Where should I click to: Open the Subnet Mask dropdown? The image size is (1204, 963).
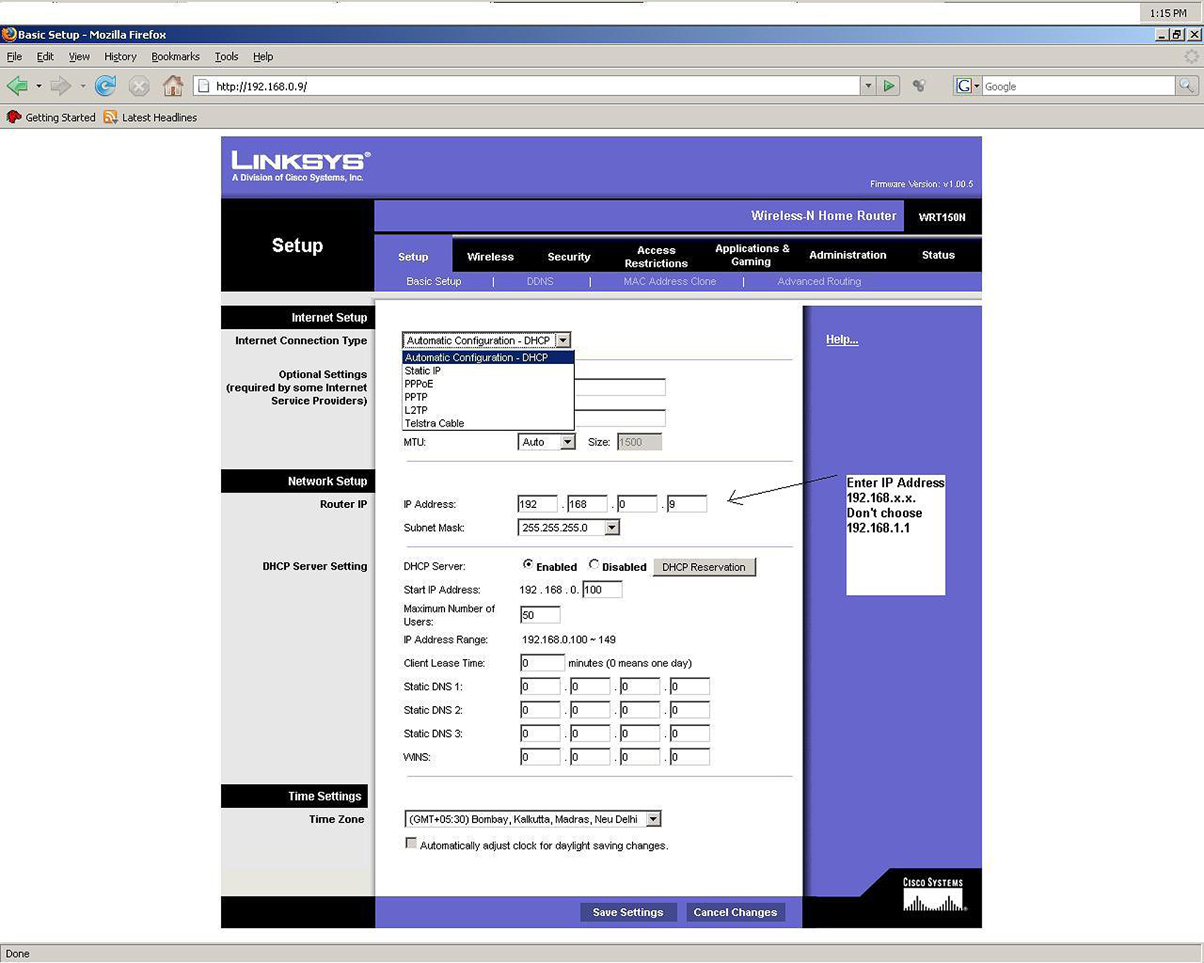click(x=611, y=527)
